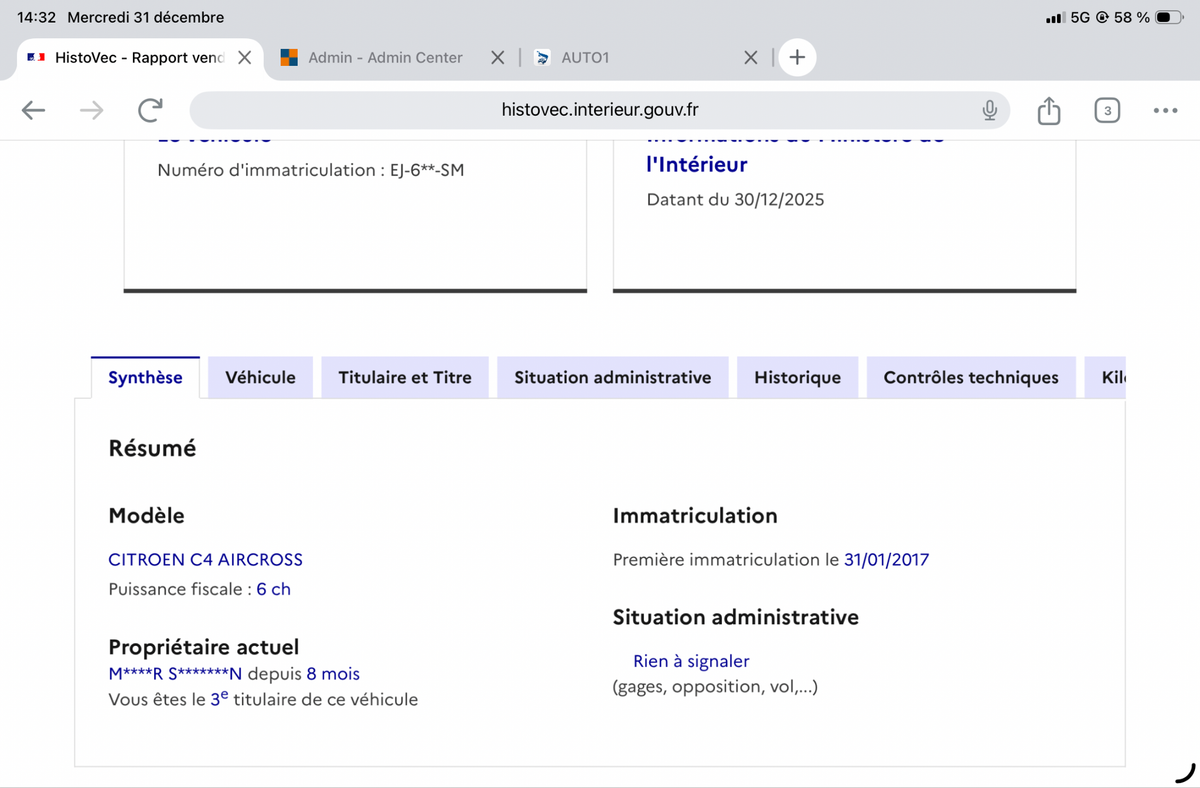This screenshot has height=788, width=1200.
Task: Tap the battery indicator in status bar
Action: (1168, 17)
